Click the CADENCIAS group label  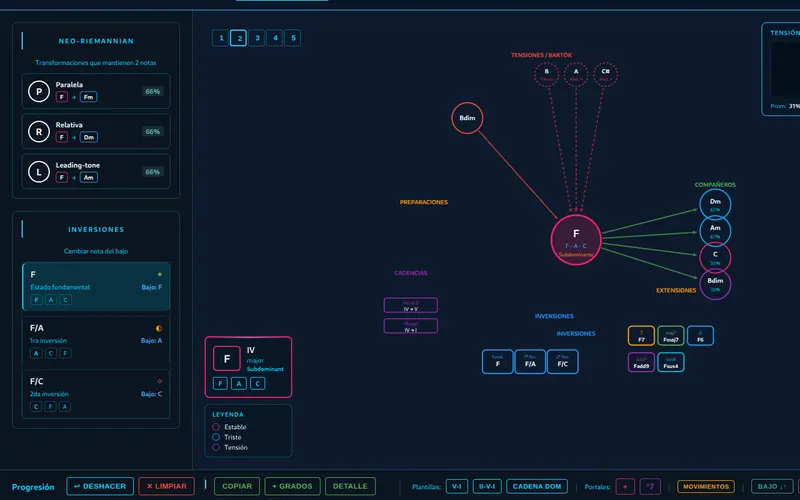click(x=411, y=273)
